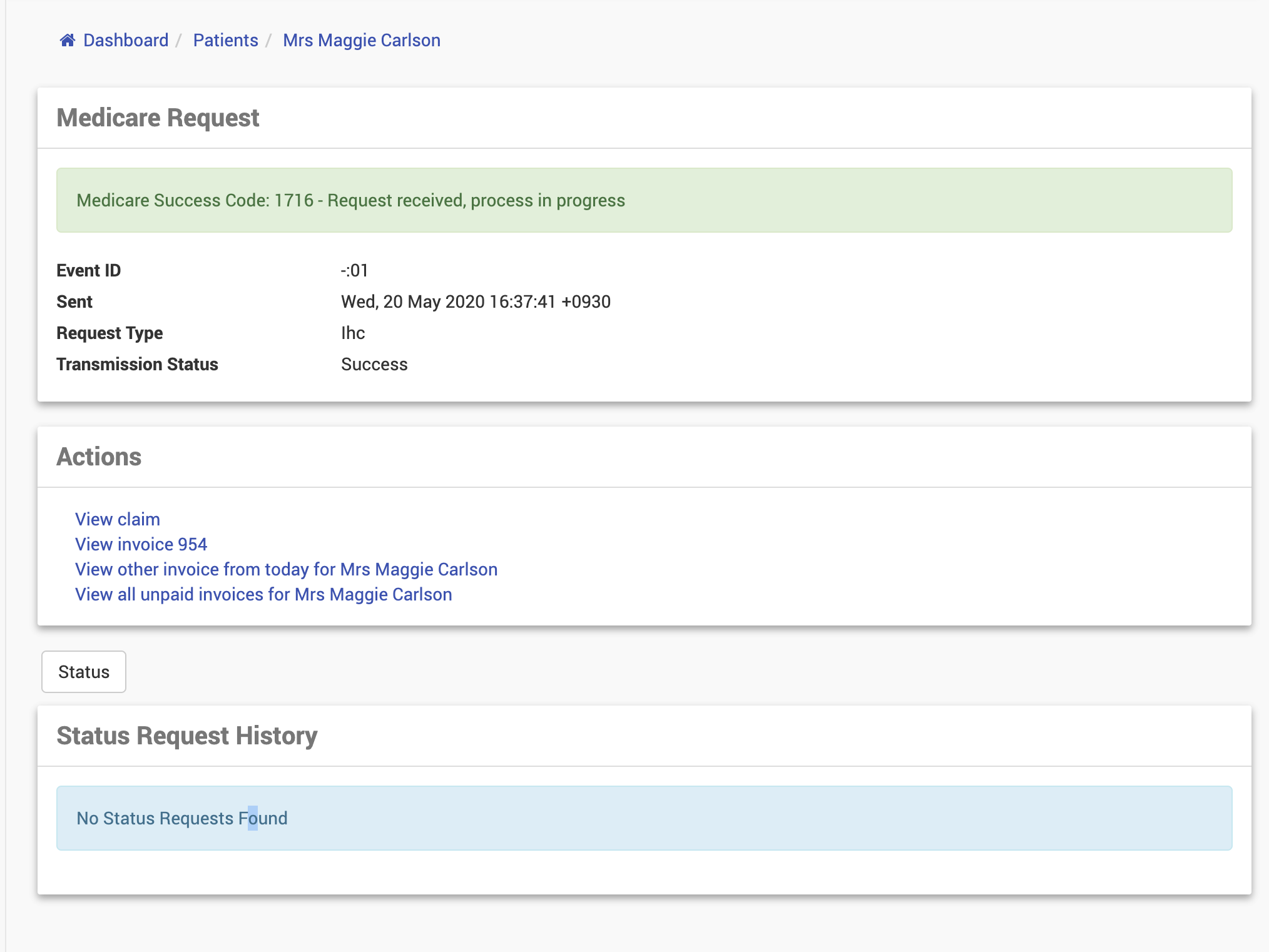Open the Dashboard breadcrumb link
This screenshot has width=1269, height=952.
click(125, 41)
